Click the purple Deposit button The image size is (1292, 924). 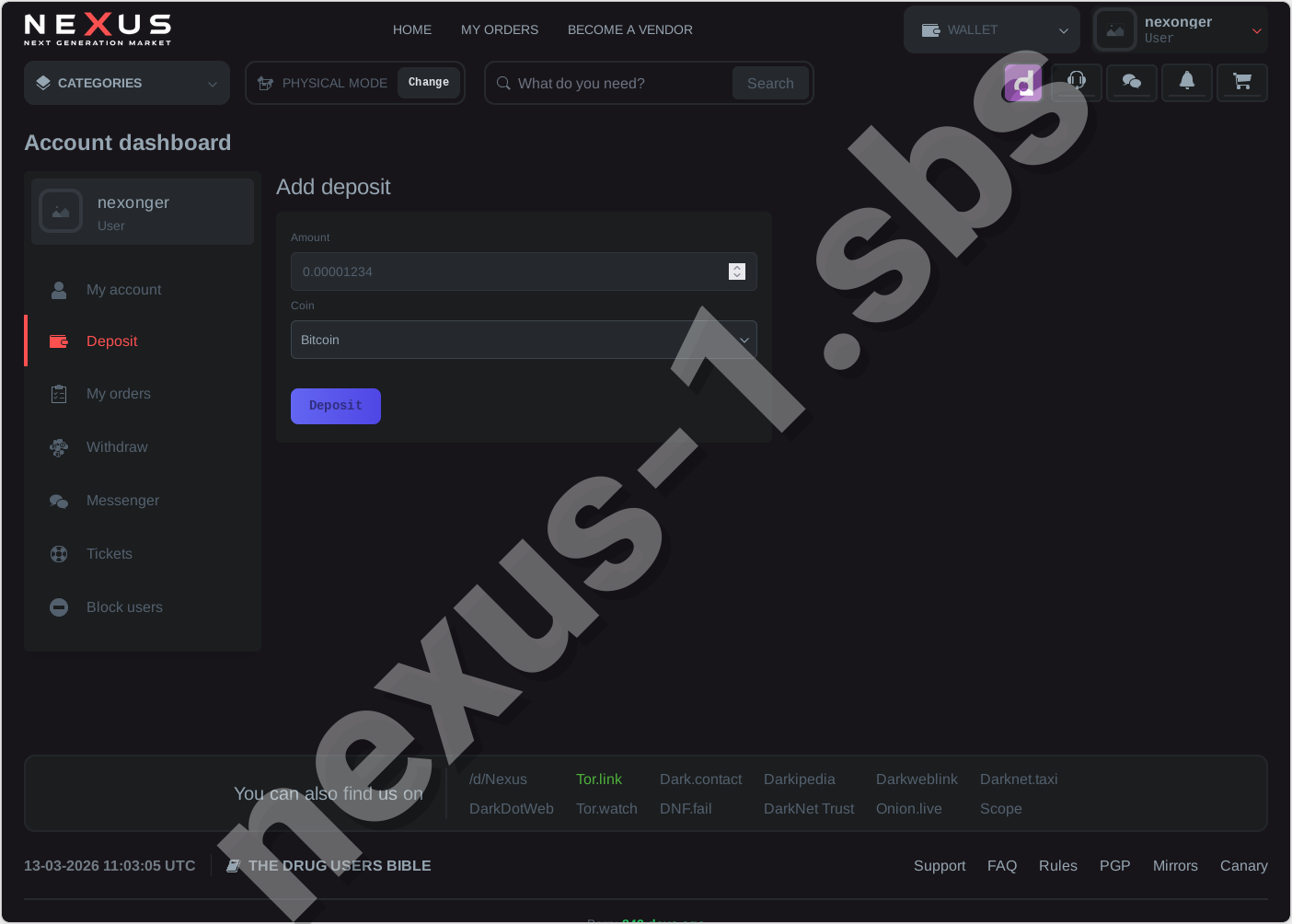click(336, 406)
